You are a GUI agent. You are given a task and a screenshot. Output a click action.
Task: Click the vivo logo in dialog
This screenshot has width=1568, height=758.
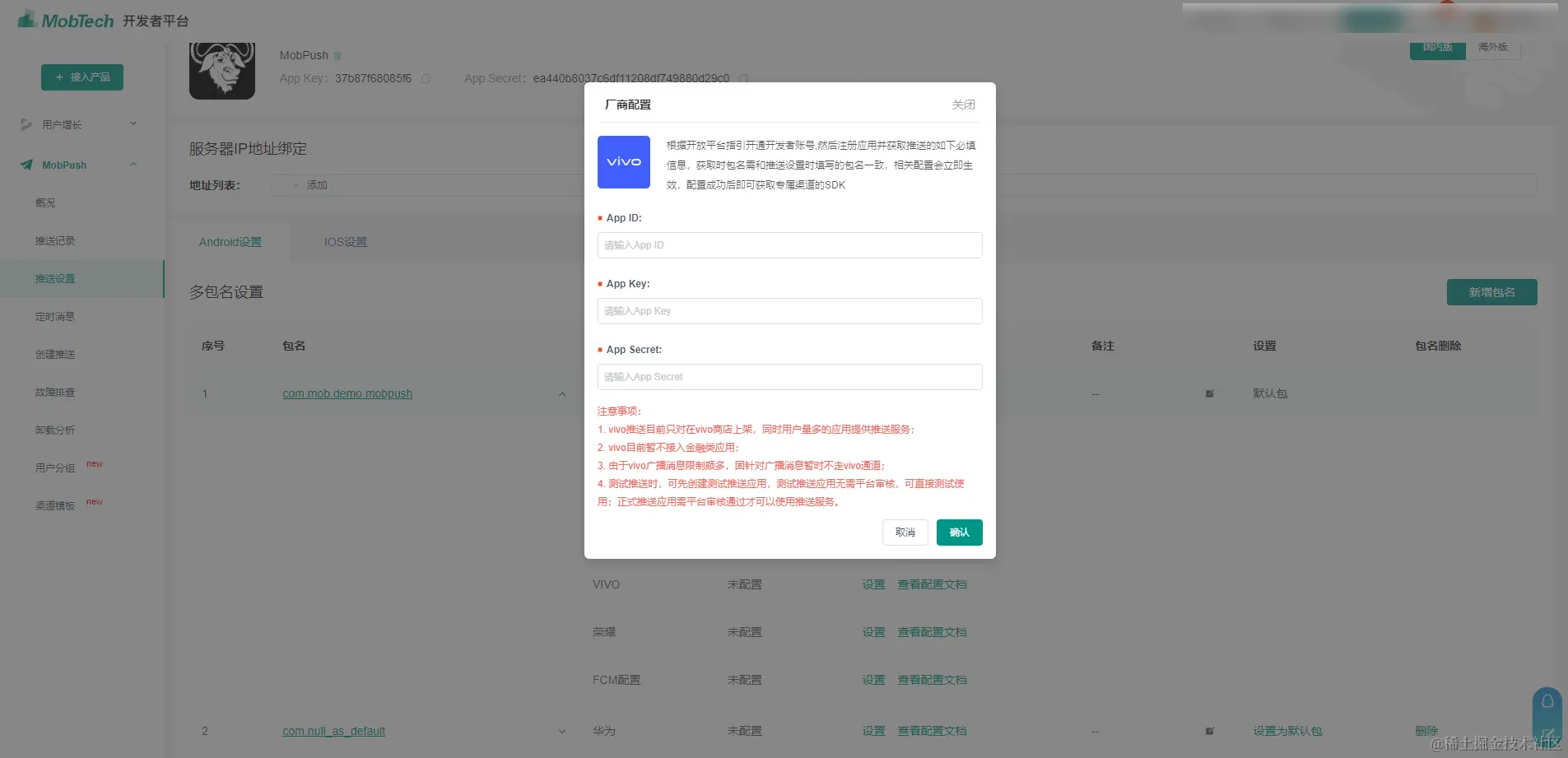(623, 162)
